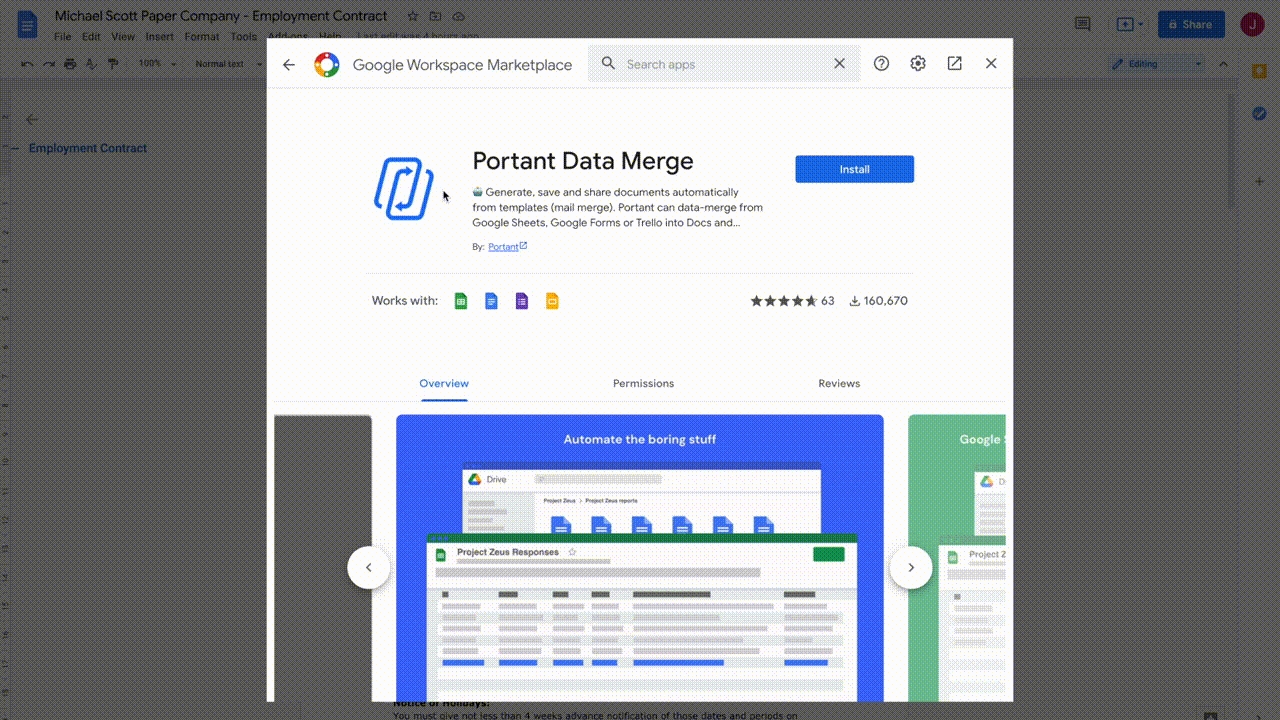Click the Google Sheets works-with icon

coord(461,301)
